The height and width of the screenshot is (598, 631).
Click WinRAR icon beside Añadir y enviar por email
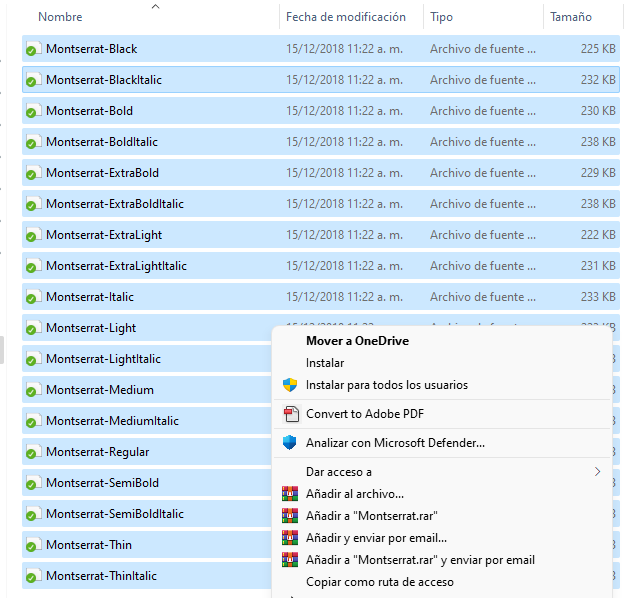pos(290,538)
